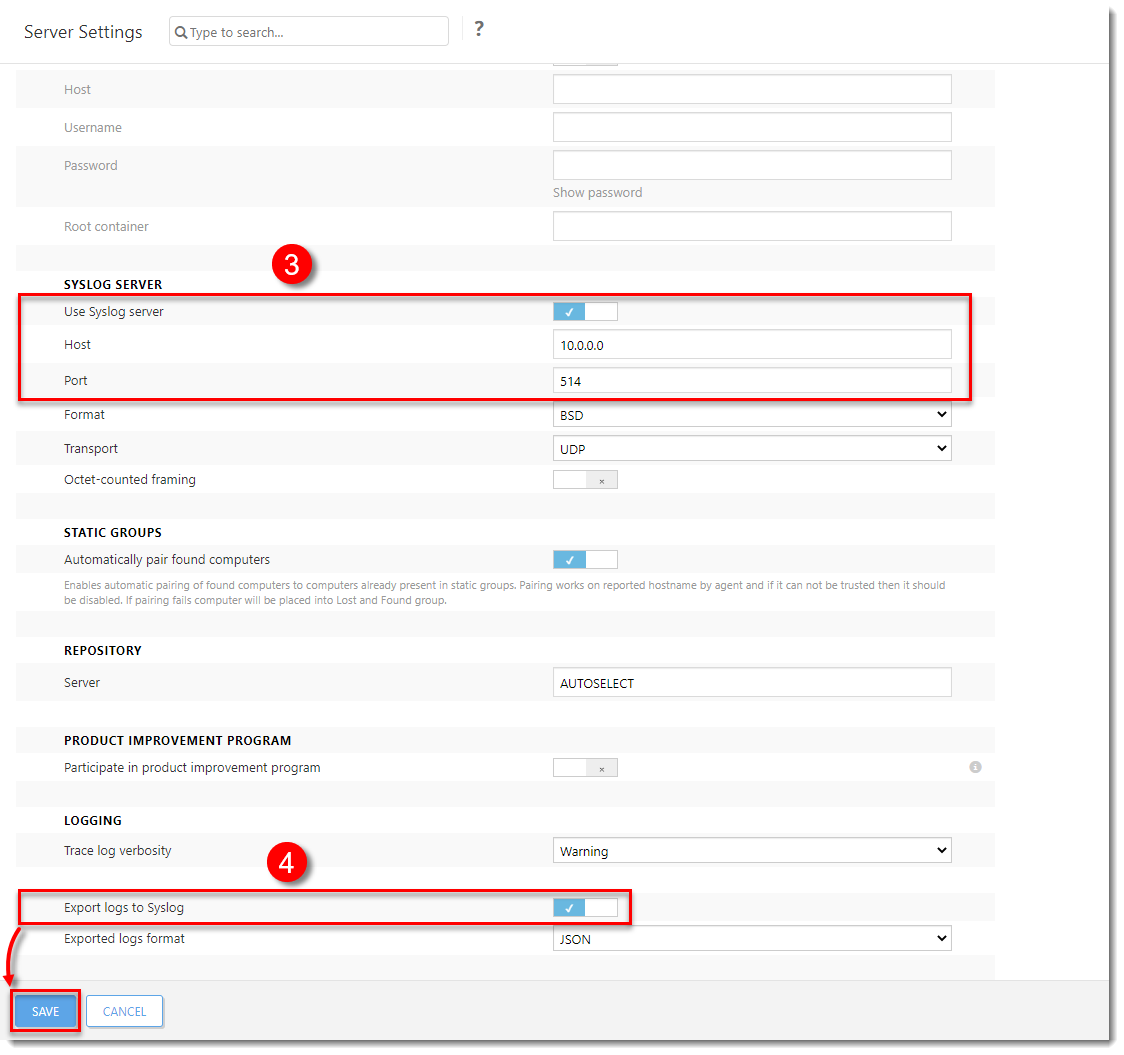Viewport: 1124px width, 1055px height.
Task: Disable the Use Syslog server toggle
Action: pos(585,311)
